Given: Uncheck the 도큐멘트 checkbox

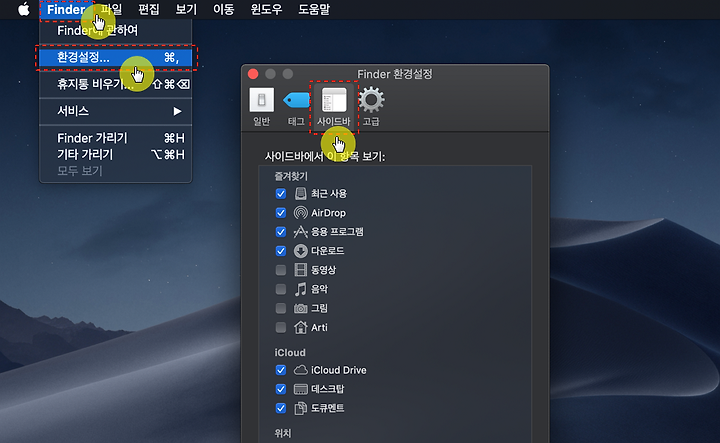Looking at the screenshot, I should [281, 408].
